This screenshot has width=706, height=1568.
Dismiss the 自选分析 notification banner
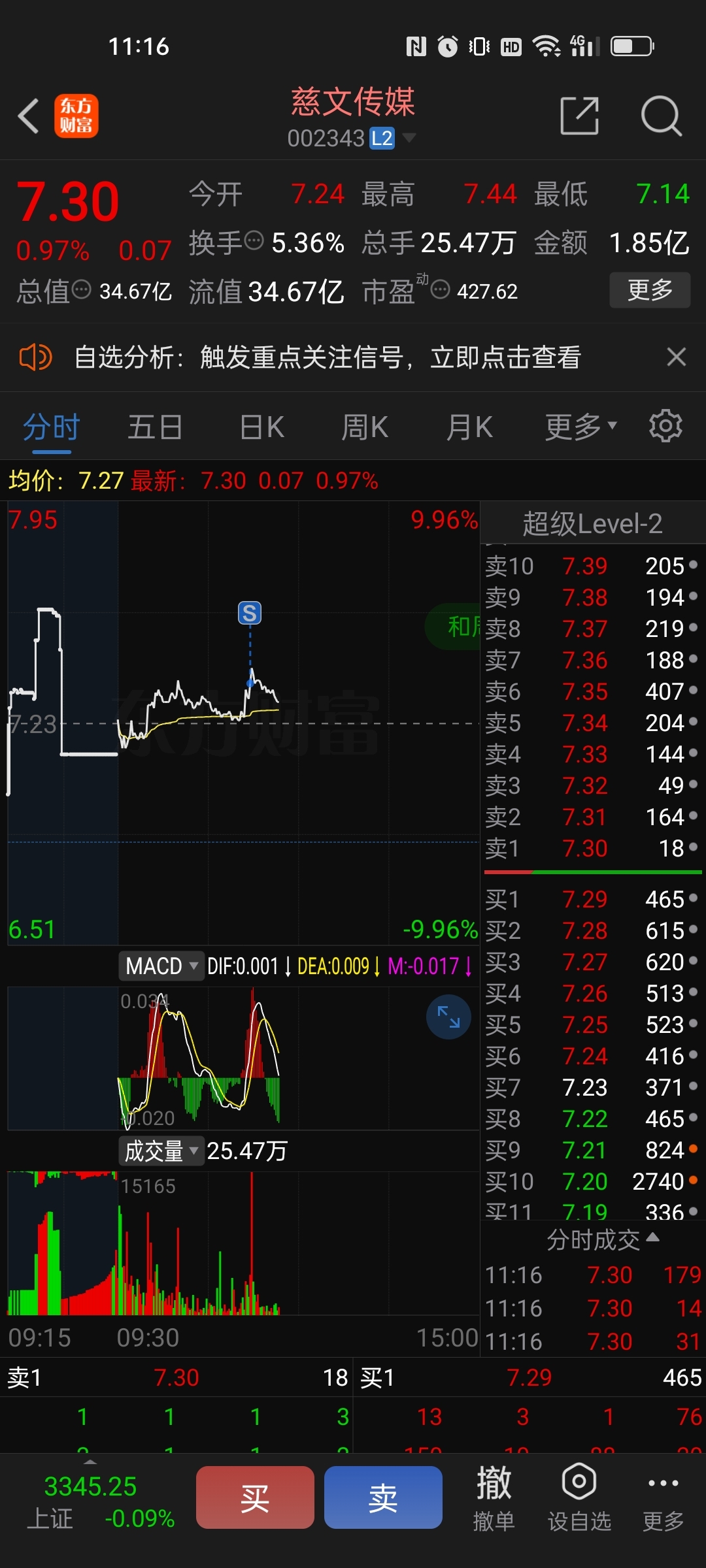coord(676,357)
